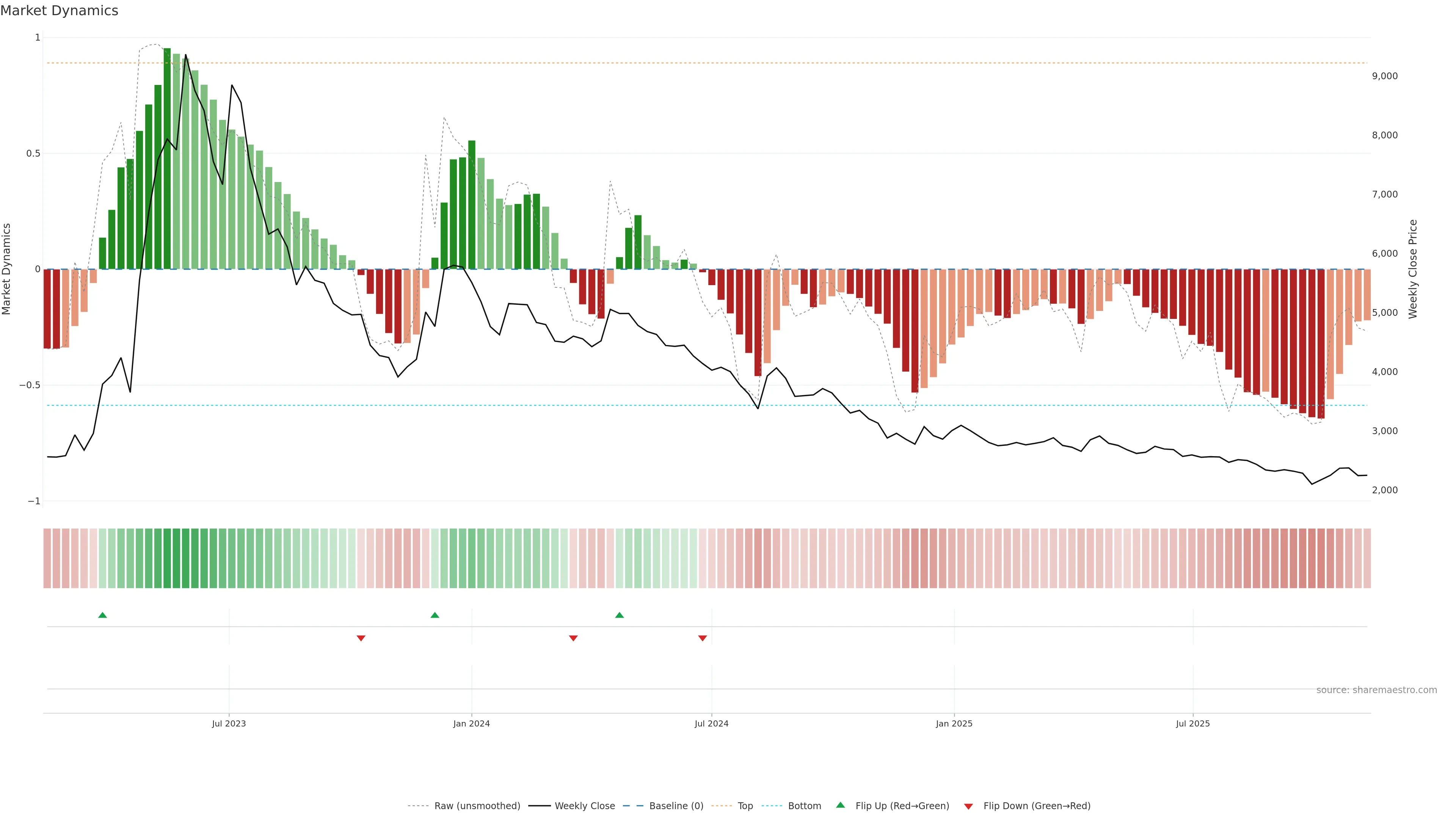Click the first red Flip Down triangle marker
This screenshot has width=1456, height=819.
click(x=361, y=638)
